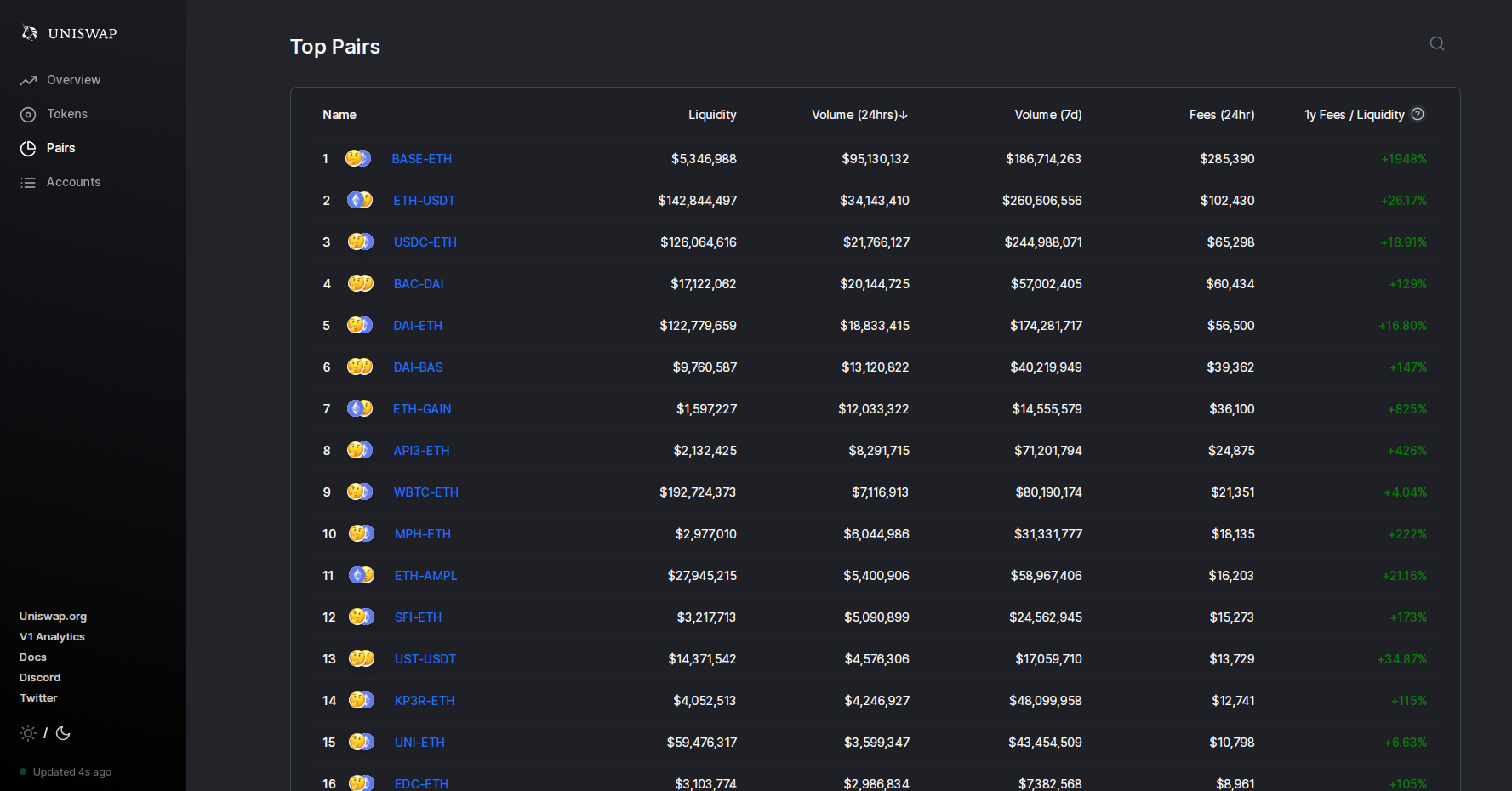
Task: Open the EDC-ETH pair link
Action: [421, 784]
